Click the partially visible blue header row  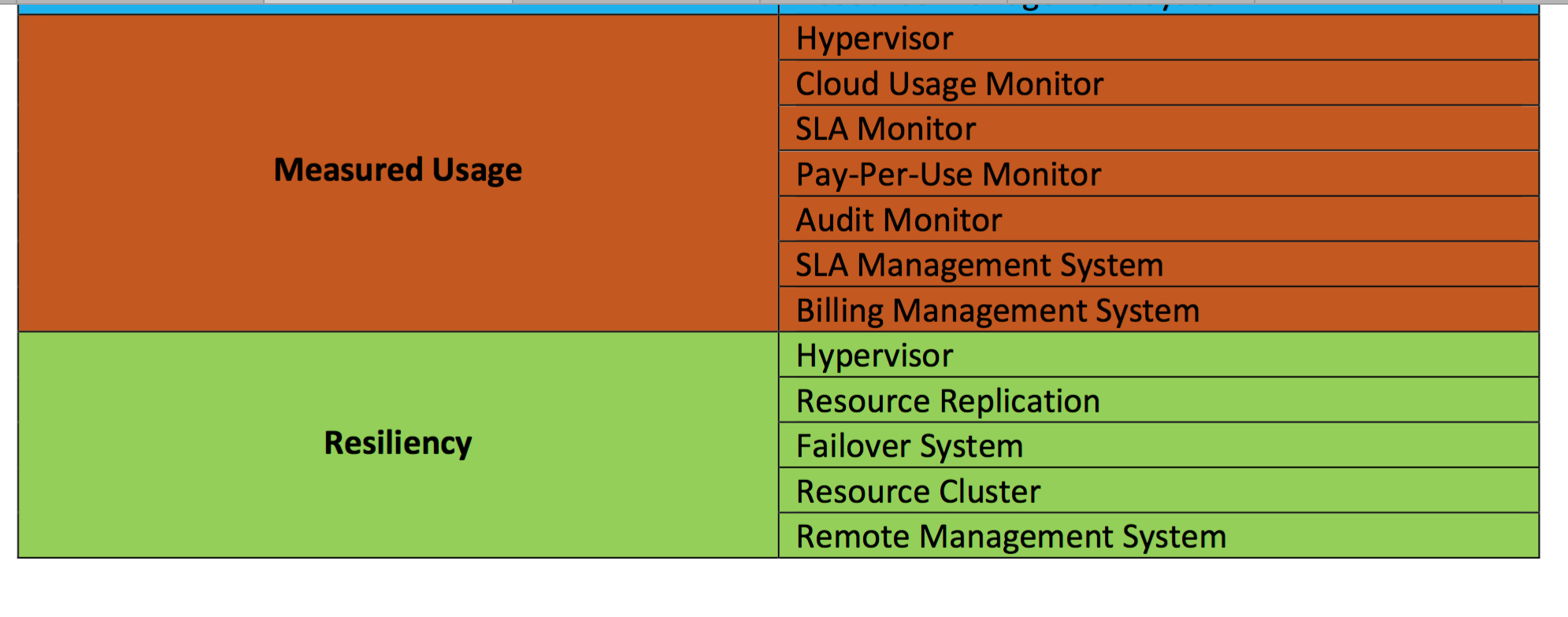pyautogui.click(x=778, y=9)
